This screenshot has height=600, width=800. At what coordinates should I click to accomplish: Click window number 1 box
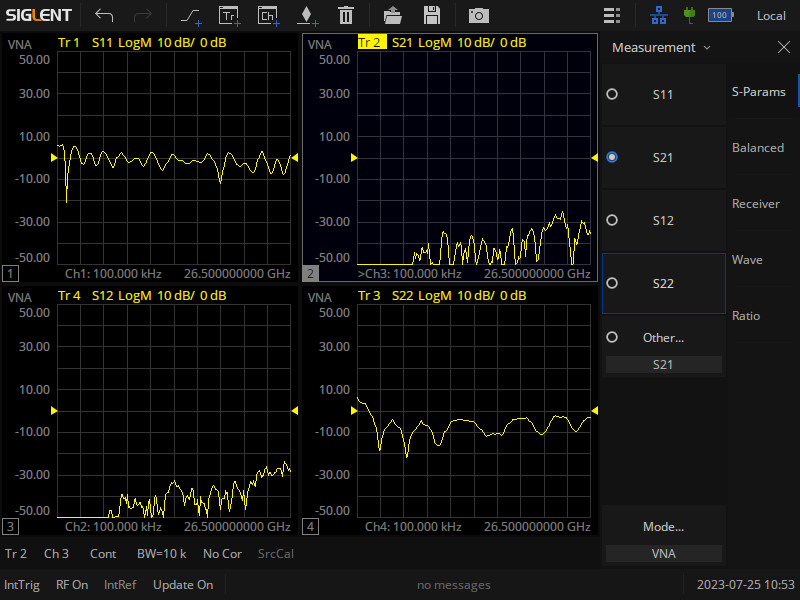[x=10, y=273]
